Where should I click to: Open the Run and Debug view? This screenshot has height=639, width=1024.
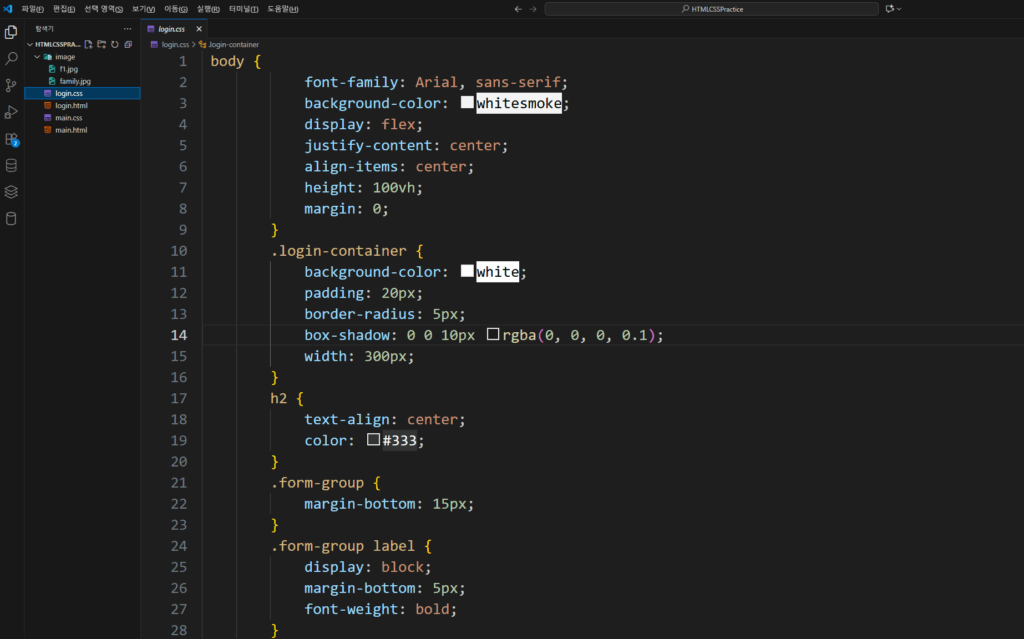11,112
